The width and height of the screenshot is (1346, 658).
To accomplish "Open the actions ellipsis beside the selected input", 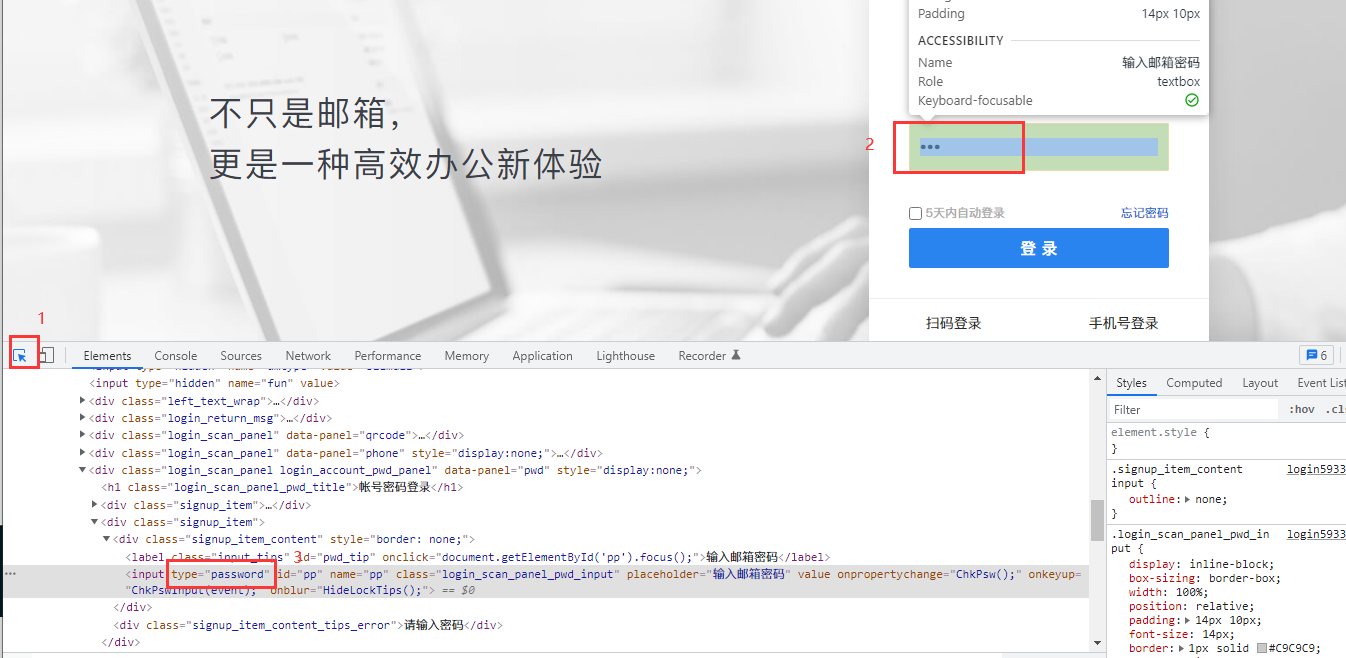I will pyautogui.click(x=10, y=574).
